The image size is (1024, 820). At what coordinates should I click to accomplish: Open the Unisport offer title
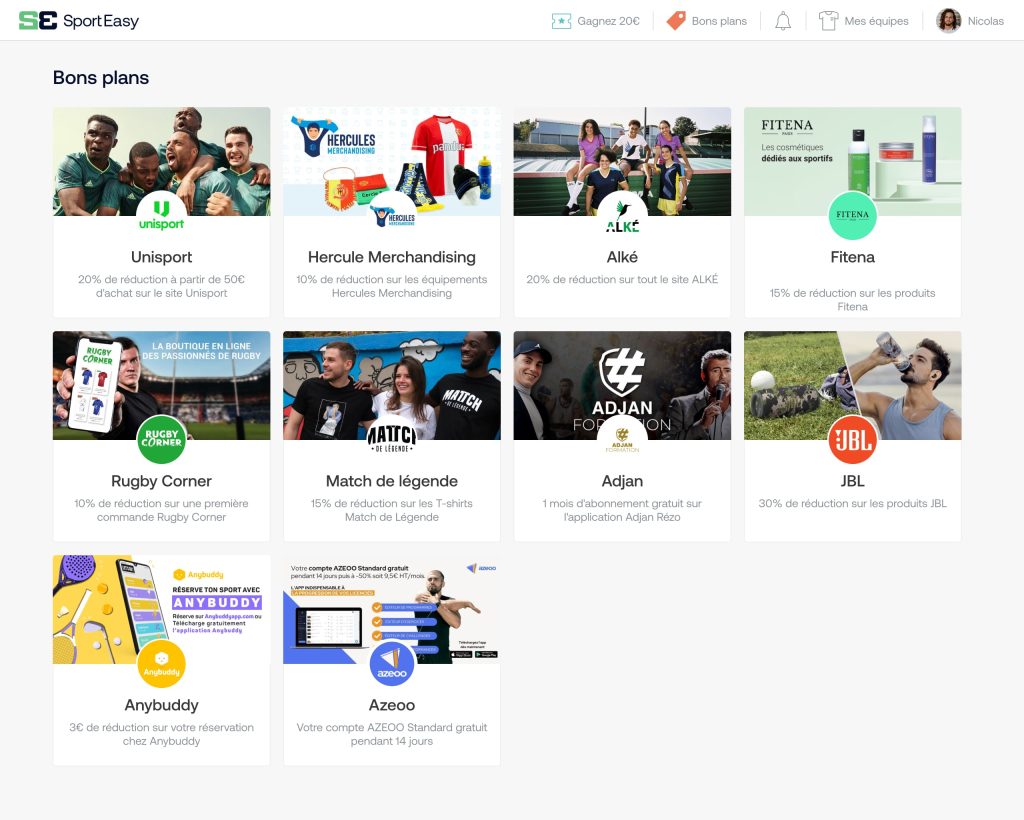161,257
